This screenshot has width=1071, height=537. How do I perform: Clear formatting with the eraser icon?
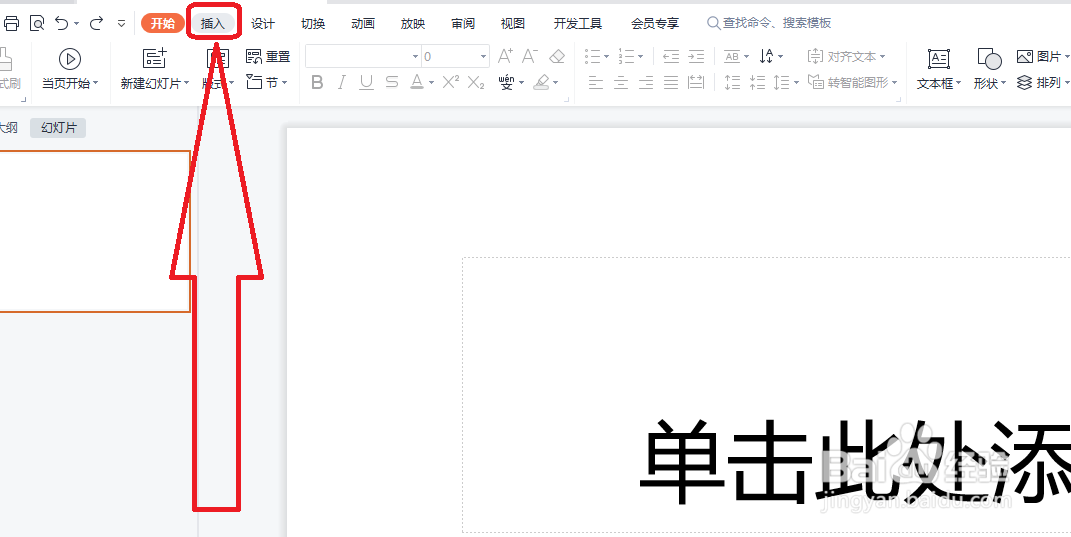557,56
